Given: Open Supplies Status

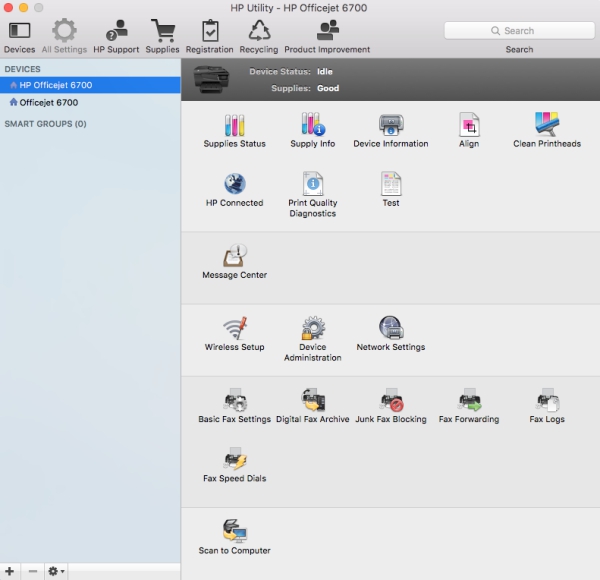Looking at the screenshot, I should tap(234, 130).
